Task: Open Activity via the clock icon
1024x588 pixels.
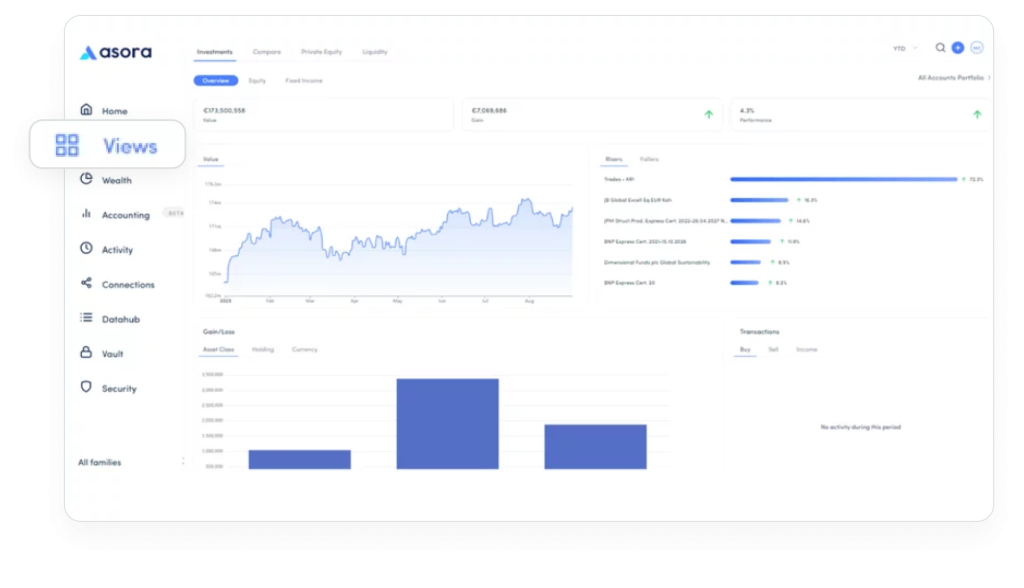Action: (86, 249)
